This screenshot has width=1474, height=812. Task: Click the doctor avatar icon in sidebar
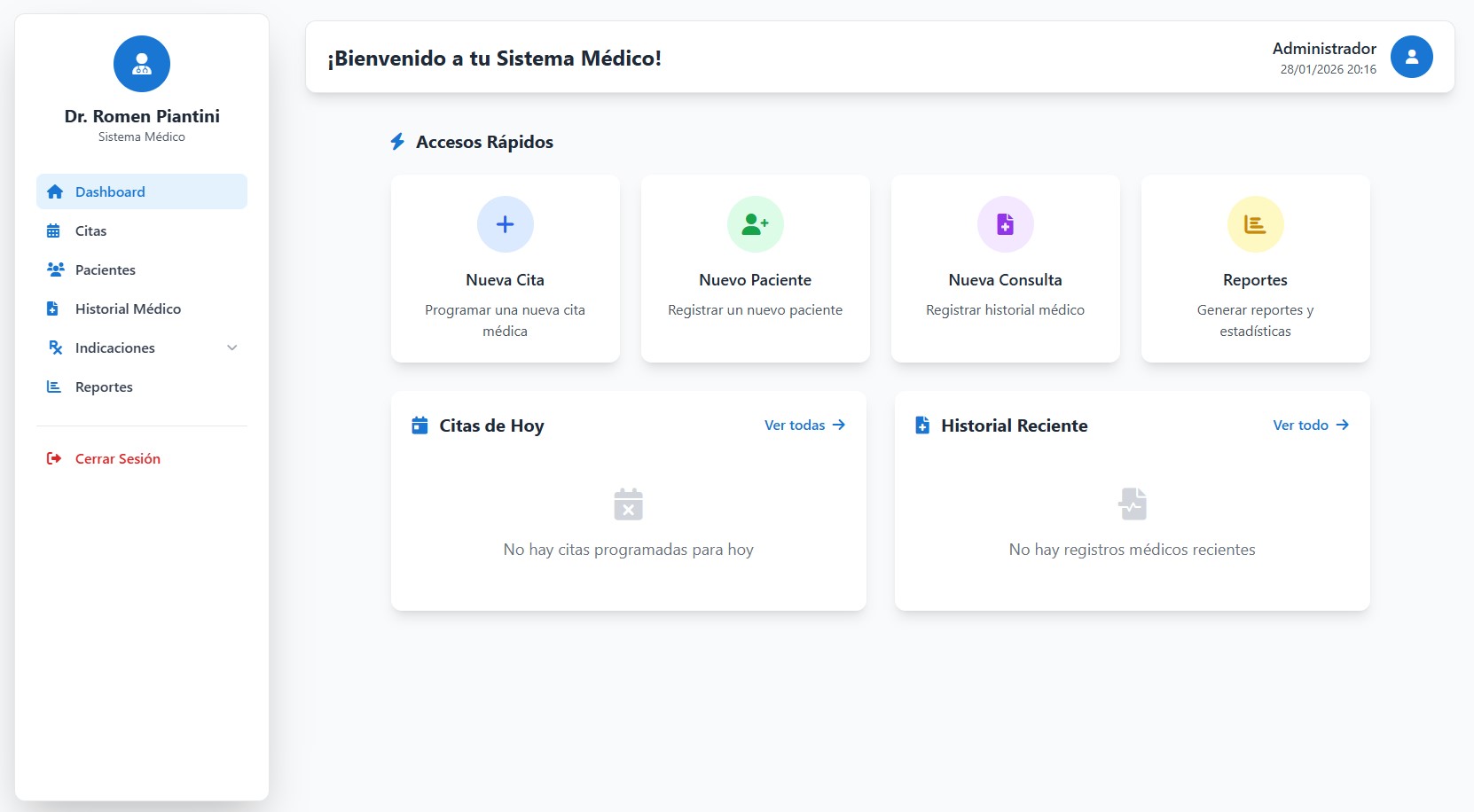pos(142,64)
